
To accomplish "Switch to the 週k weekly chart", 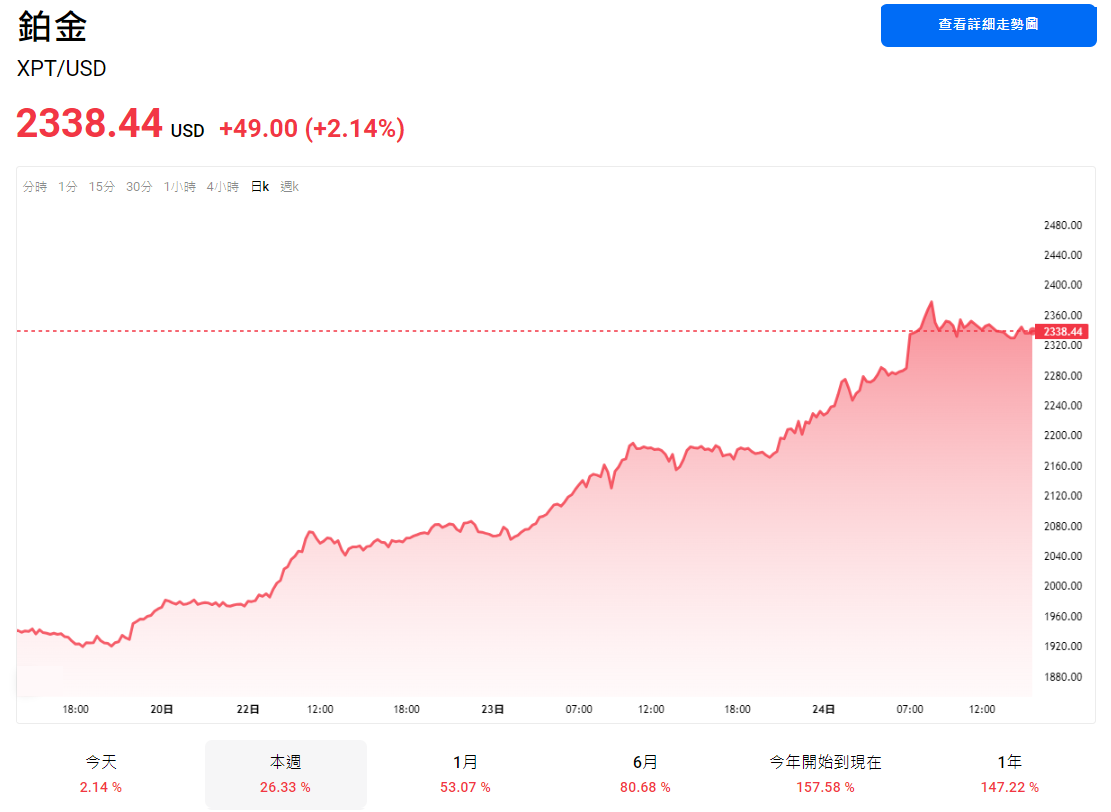I will [289, 186].
